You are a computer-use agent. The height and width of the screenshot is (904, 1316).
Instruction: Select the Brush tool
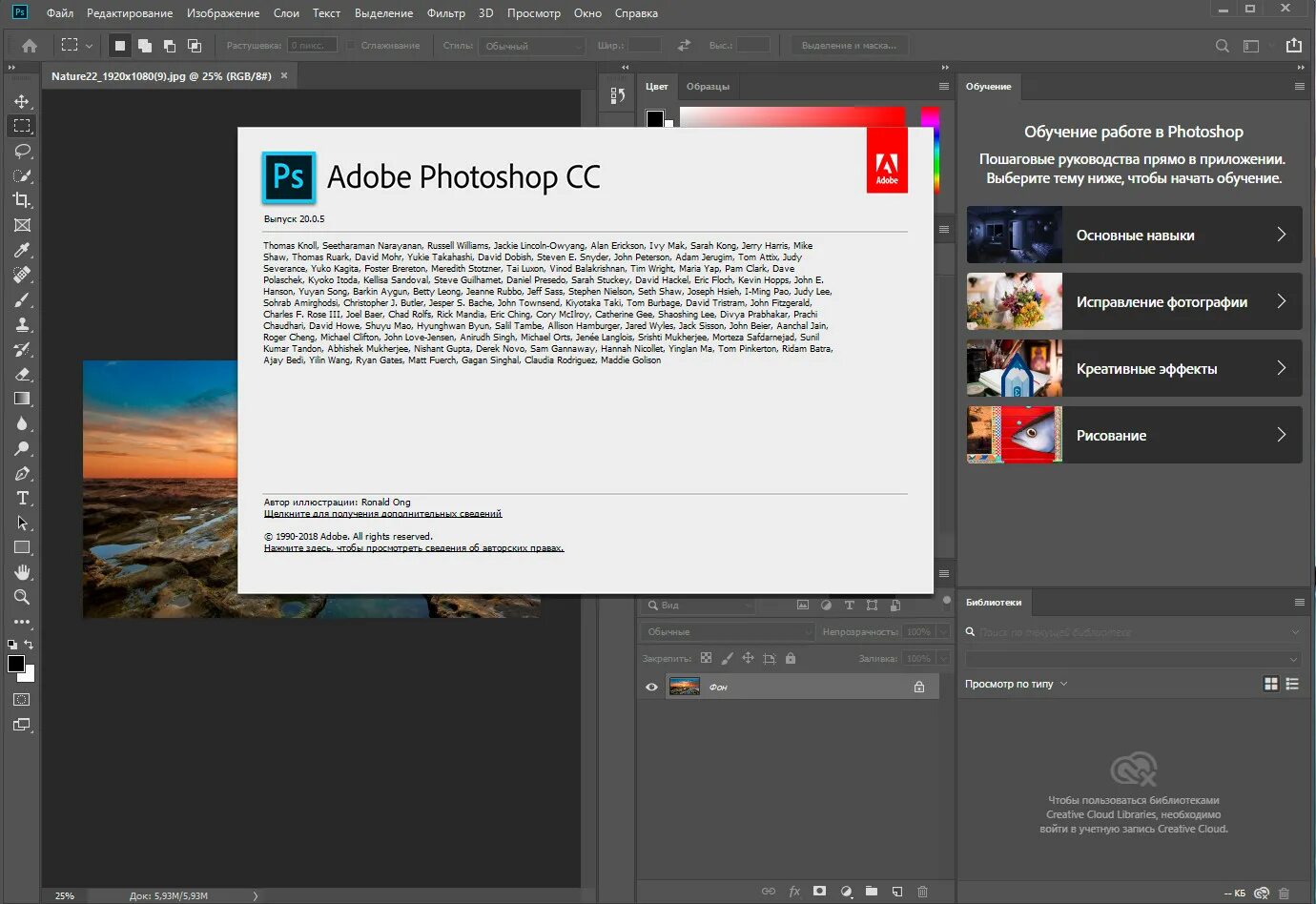(x=22, y=299)
